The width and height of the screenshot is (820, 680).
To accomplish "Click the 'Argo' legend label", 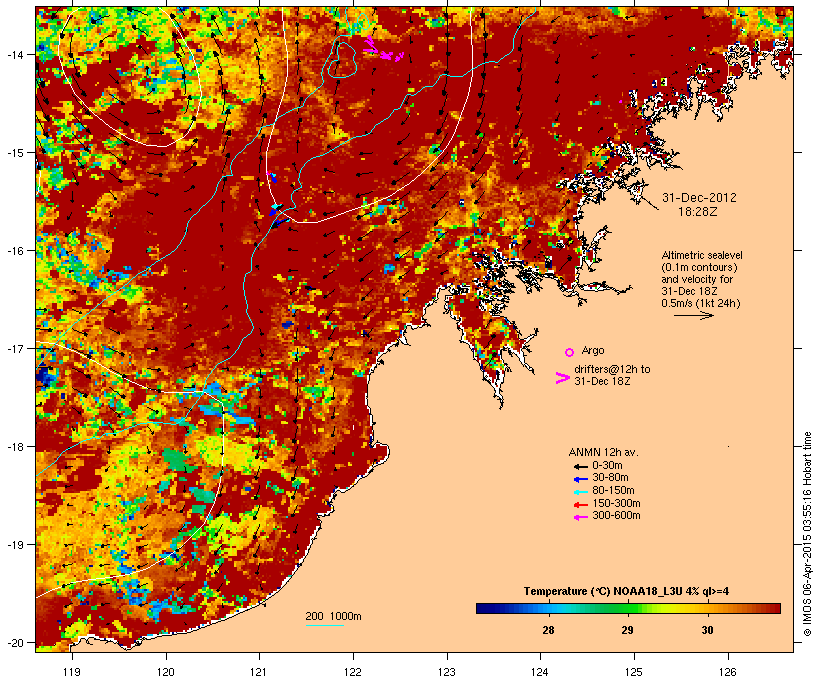I will 593,350.
